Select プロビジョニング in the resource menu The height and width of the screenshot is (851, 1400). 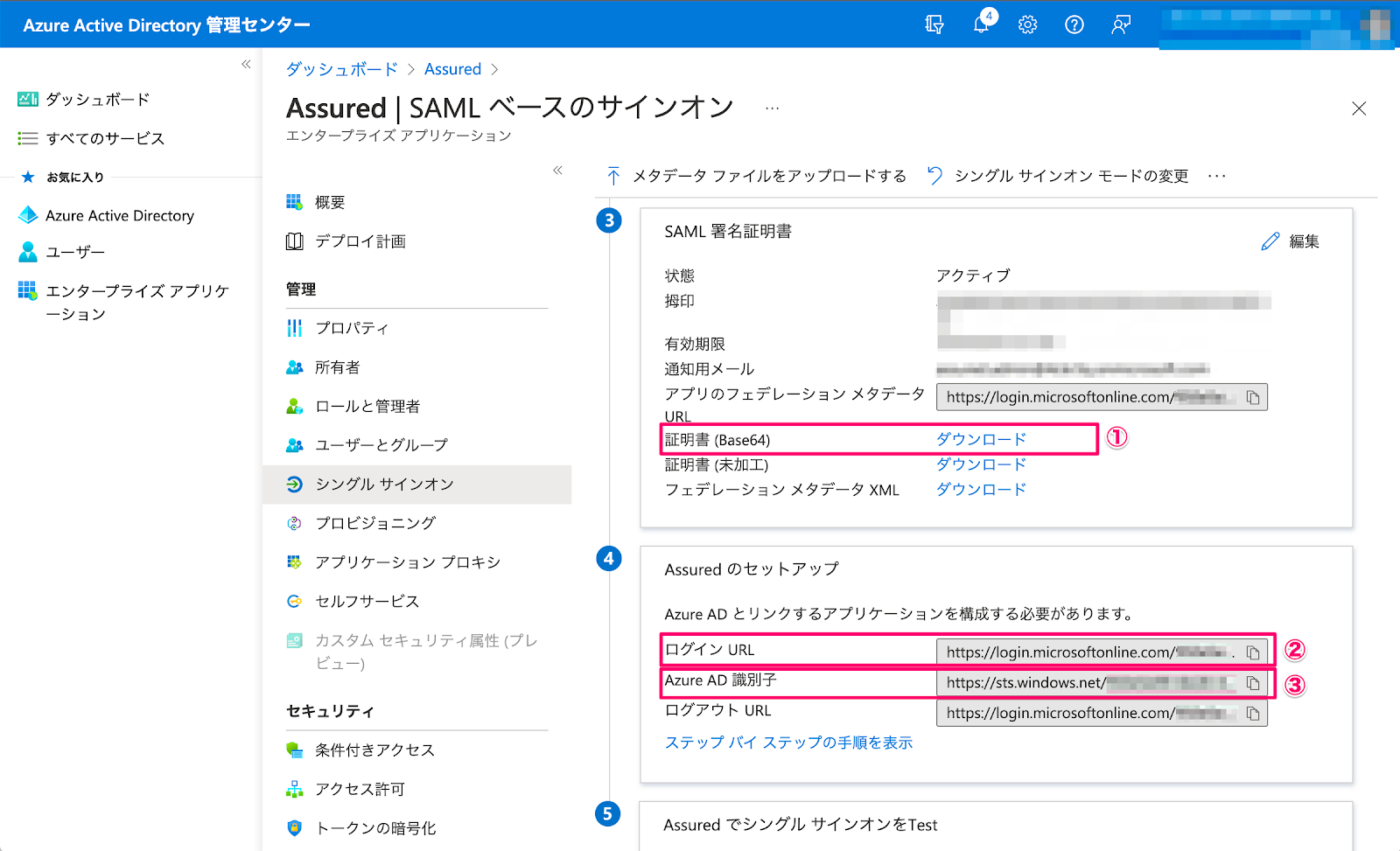pos(361,523)
